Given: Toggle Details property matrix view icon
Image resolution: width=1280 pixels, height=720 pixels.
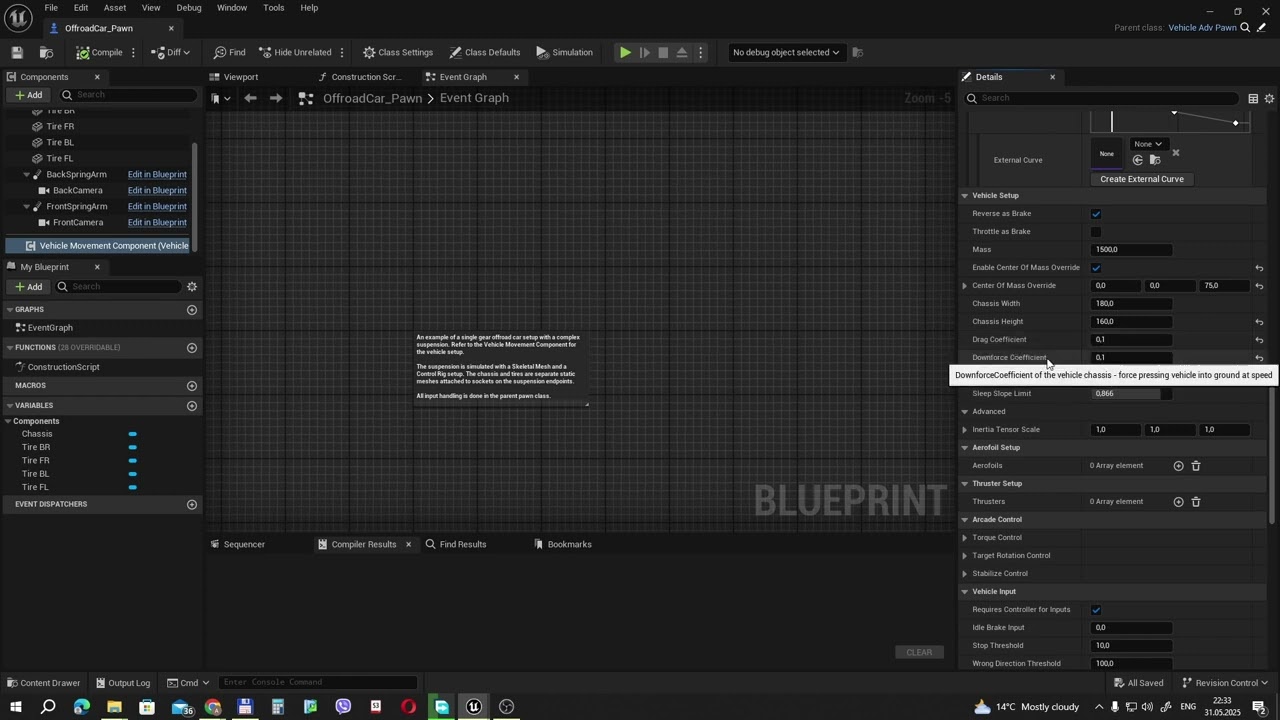Looking at the screenshot, I should (1253, 98).
